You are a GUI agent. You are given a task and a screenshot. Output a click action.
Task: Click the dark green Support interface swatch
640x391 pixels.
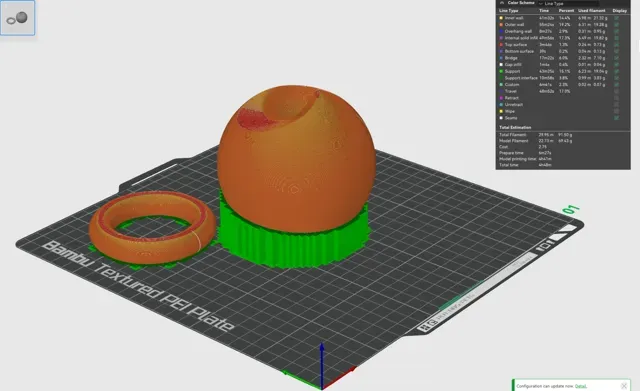[x=501, y=78]
